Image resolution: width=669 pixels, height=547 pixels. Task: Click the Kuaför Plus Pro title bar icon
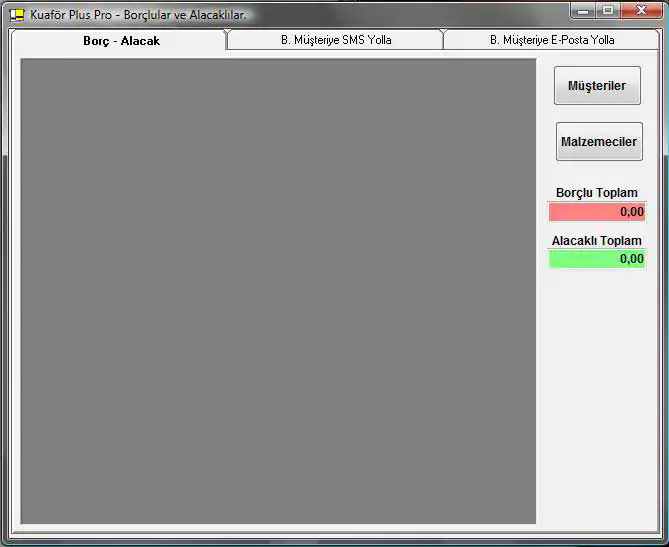[17, 14]
